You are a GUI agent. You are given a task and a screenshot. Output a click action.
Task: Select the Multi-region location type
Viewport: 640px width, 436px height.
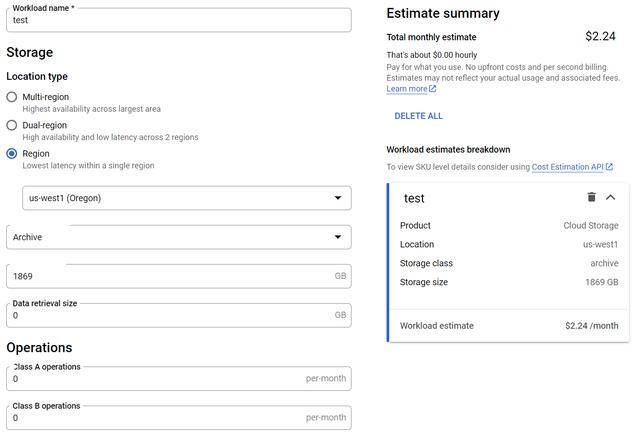[12, 97]
